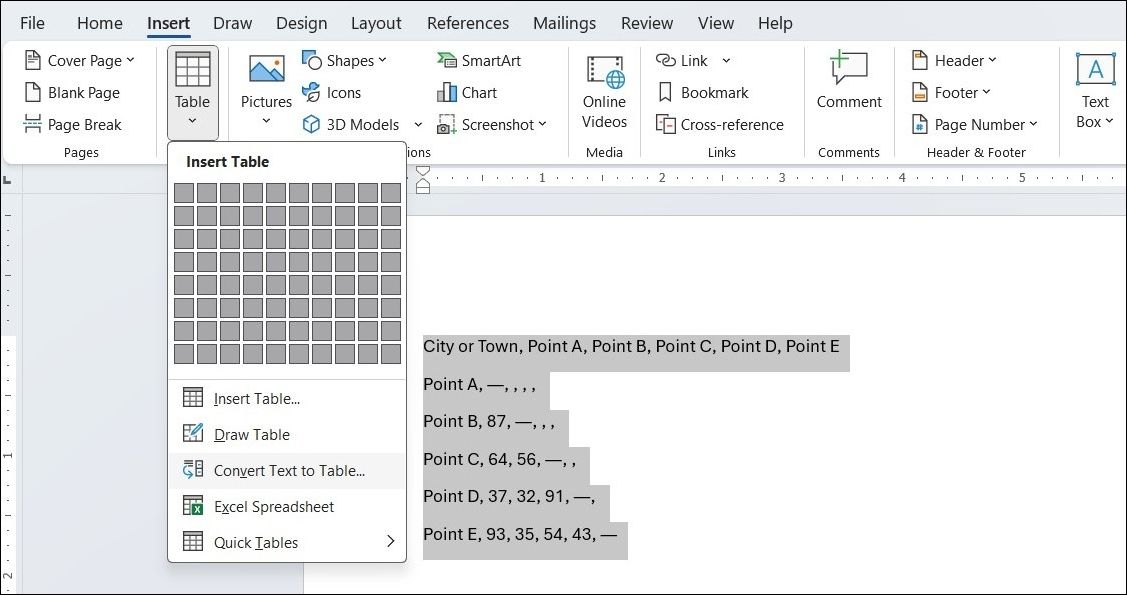1127x595 pixels.
Task: Switch to the Home tab
Action: 99,23
